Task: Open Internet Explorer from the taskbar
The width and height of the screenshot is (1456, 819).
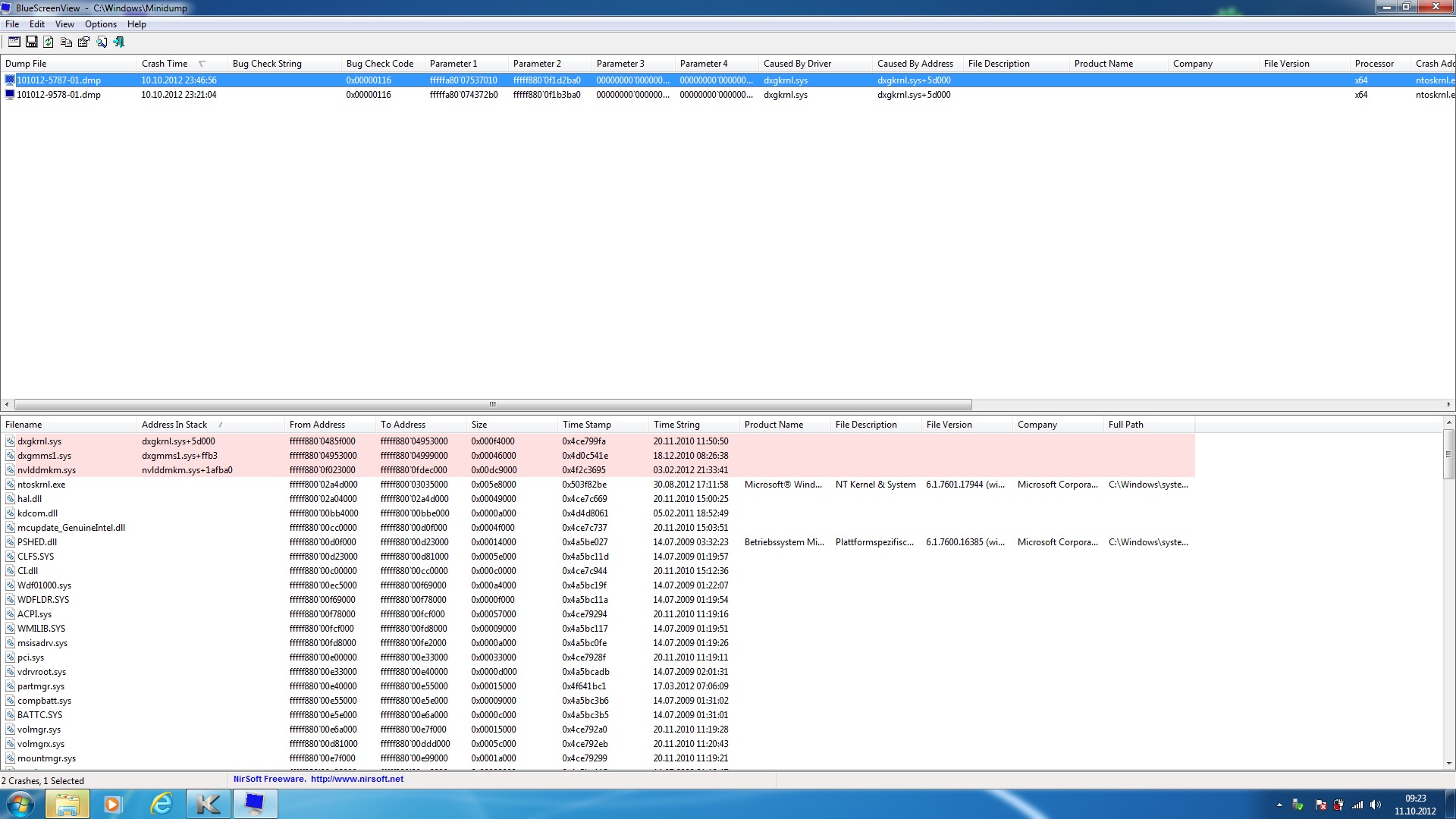Action: pos(162,804)
